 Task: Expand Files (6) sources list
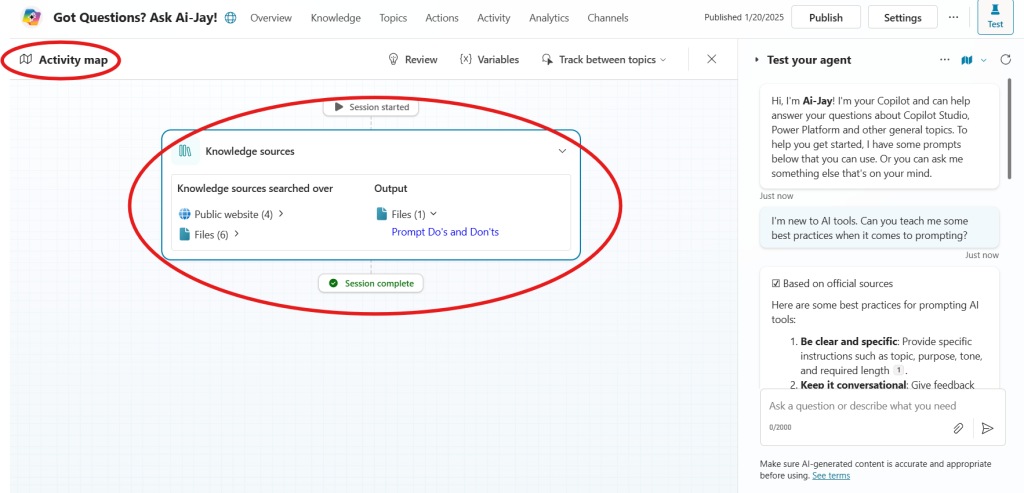click(236, 234)
